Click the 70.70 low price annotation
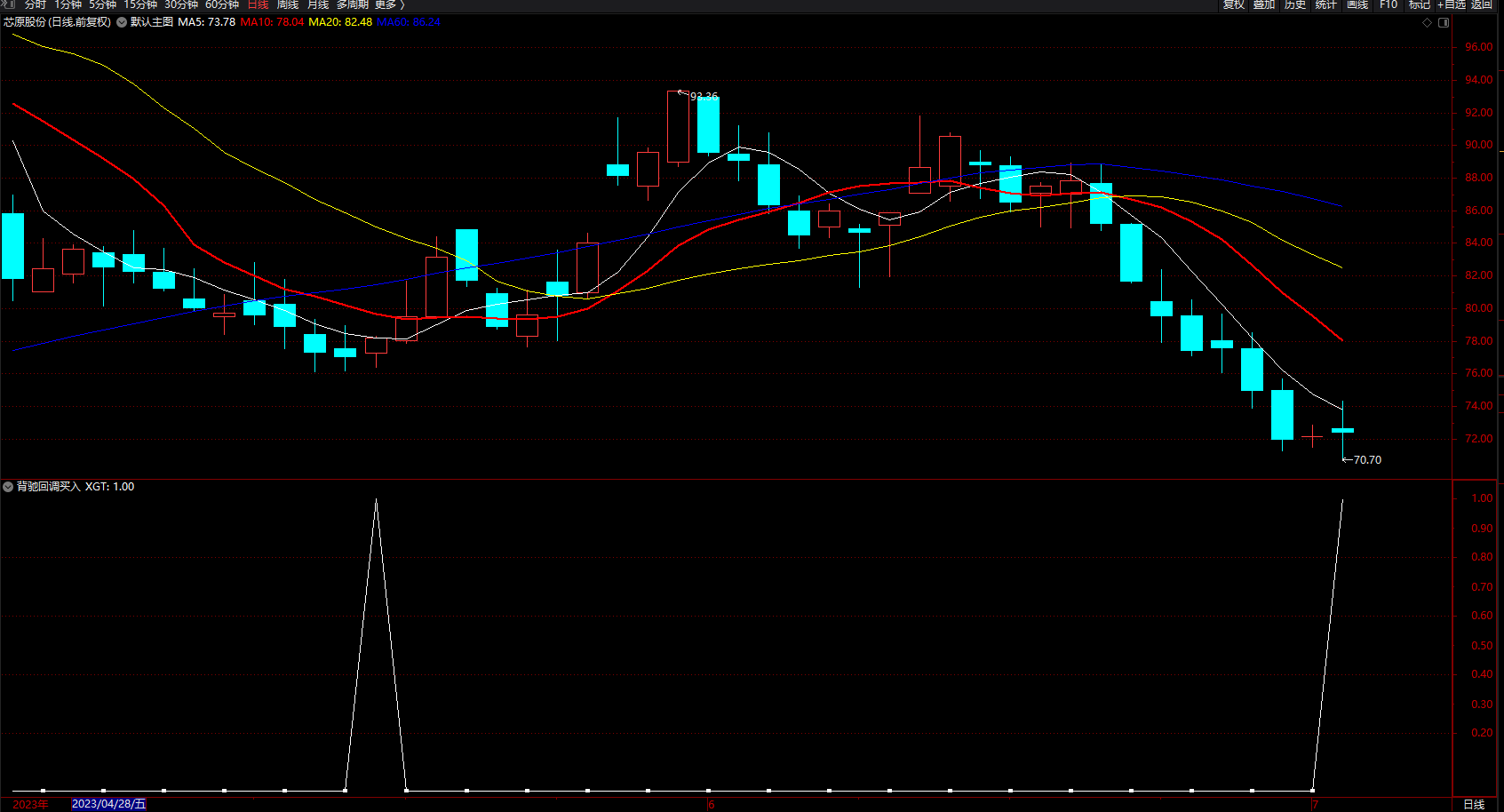 1367,460
